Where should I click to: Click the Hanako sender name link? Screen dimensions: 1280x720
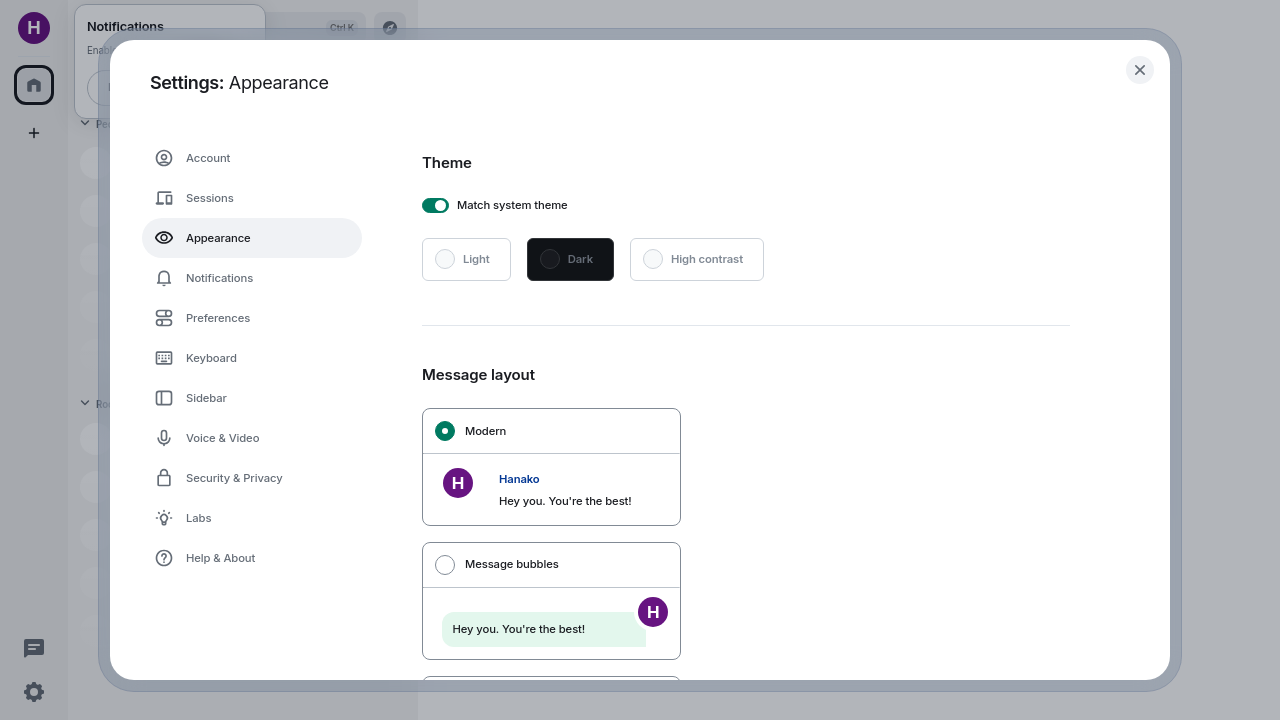(x=519, y=479)
